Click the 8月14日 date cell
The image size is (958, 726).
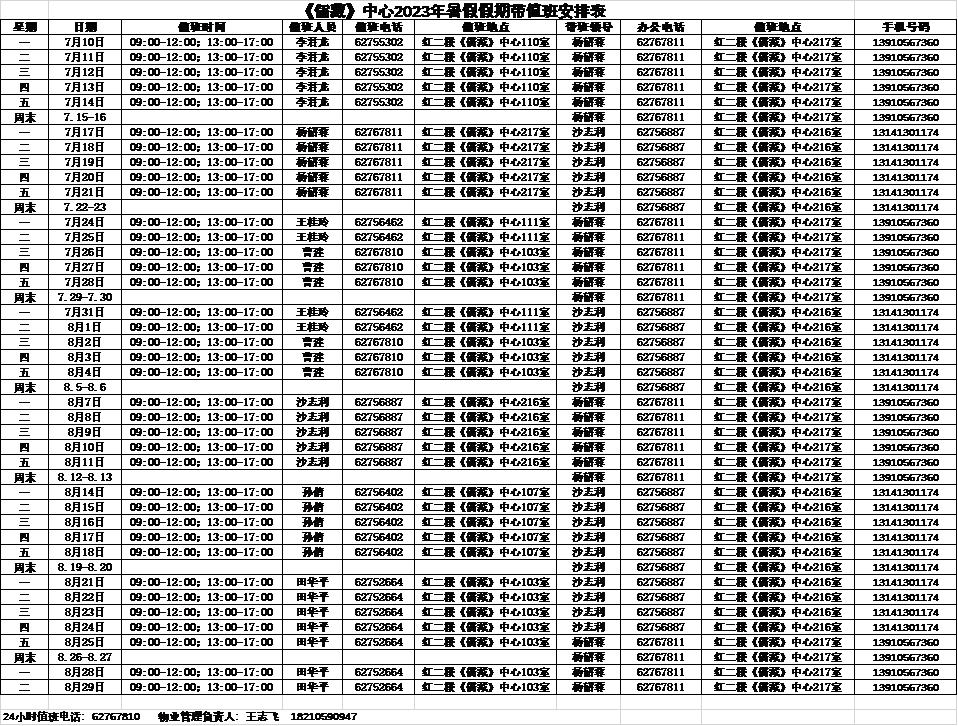tap(85, 492)
